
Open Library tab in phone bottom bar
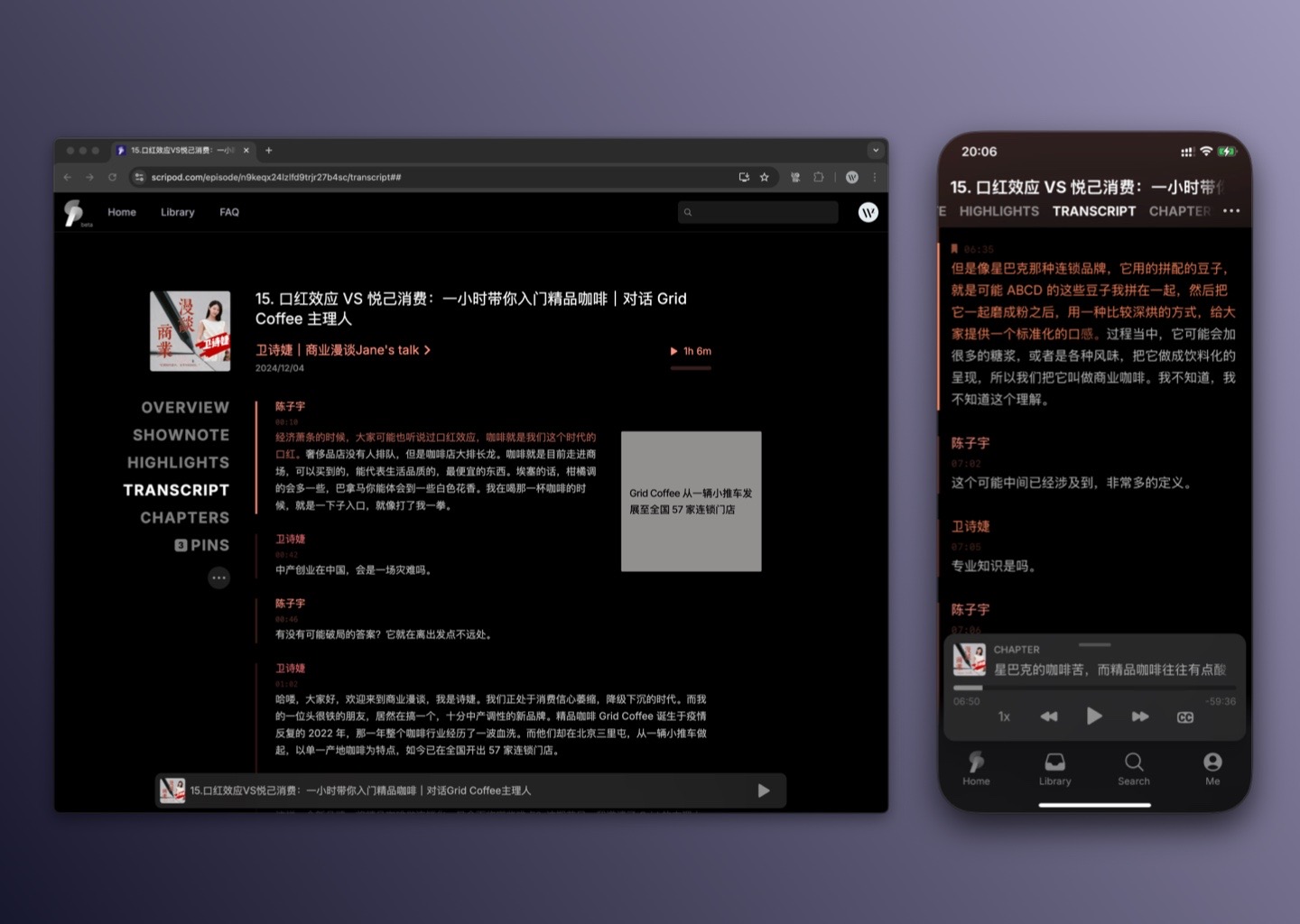1054,769
